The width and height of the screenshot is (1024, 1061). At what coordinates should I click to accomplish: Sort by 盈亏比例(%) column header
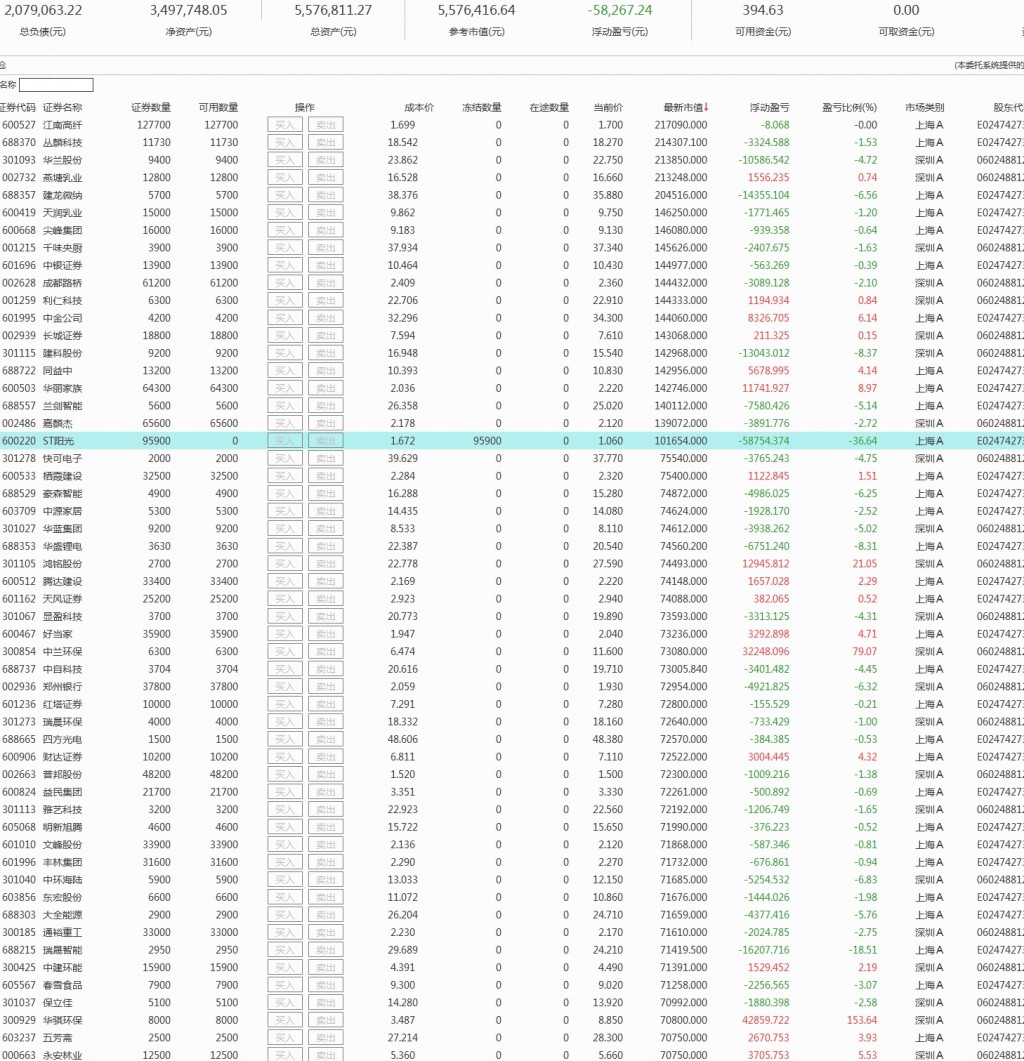[x=849, y=108]
